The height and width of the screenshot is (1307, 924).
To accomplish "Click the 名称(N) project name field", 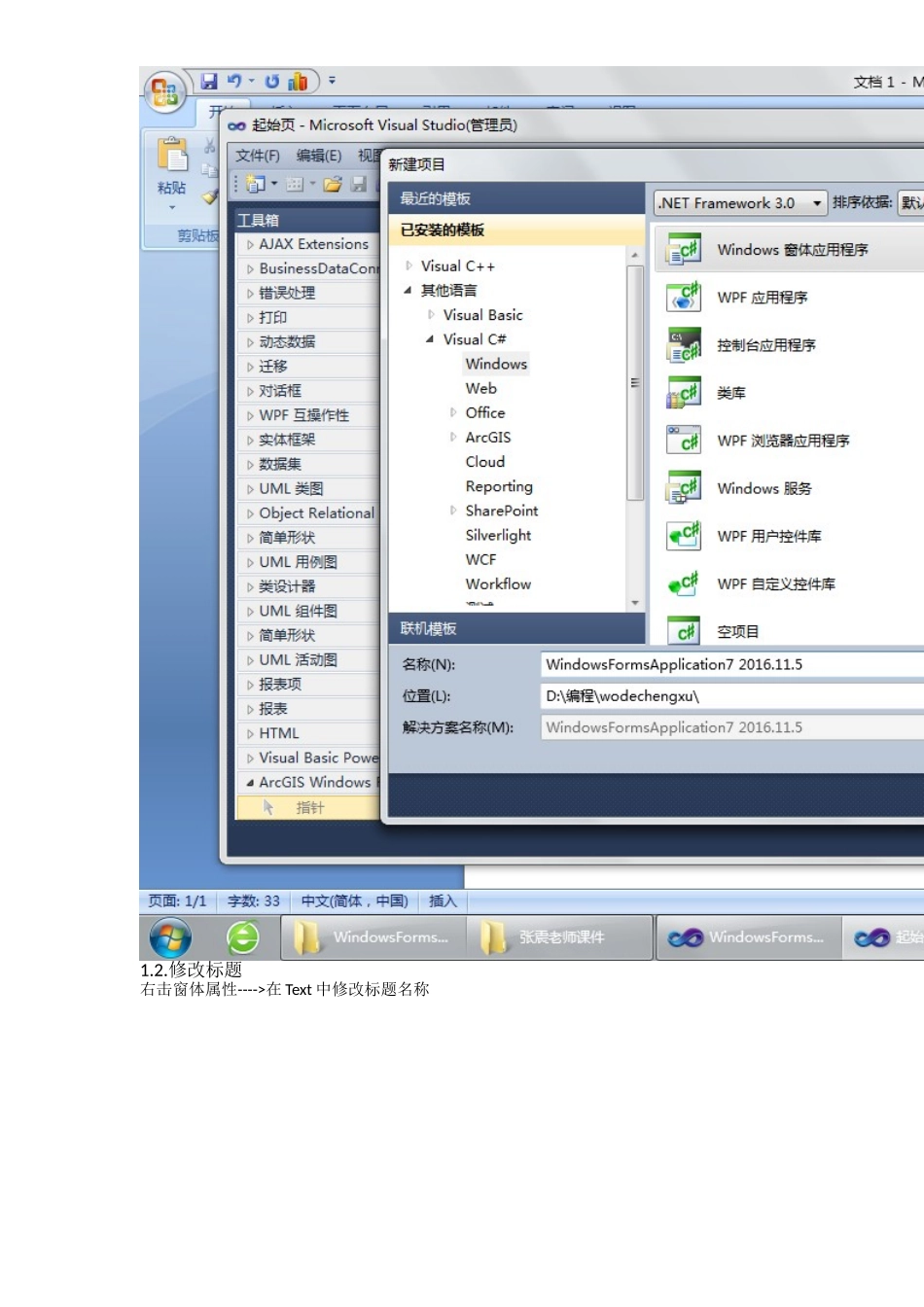I will (x=731, y=664).
